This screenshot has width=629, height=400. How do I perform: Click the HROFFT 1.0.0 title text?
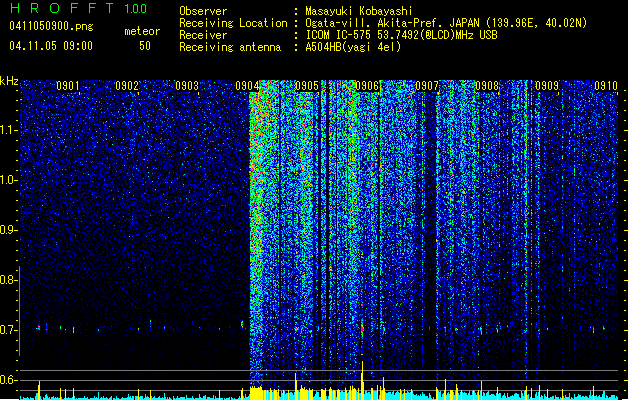79,8
